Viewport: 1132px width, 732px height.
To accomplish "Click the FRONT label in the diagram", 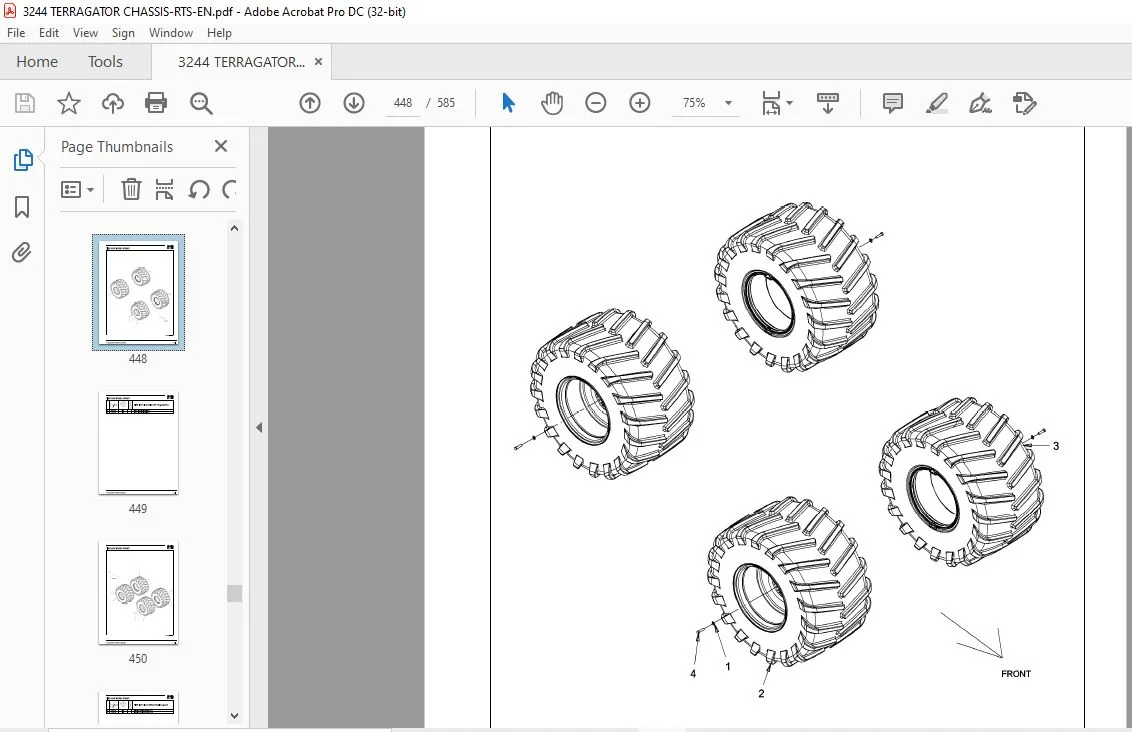I will click(x=1016, y=674).
